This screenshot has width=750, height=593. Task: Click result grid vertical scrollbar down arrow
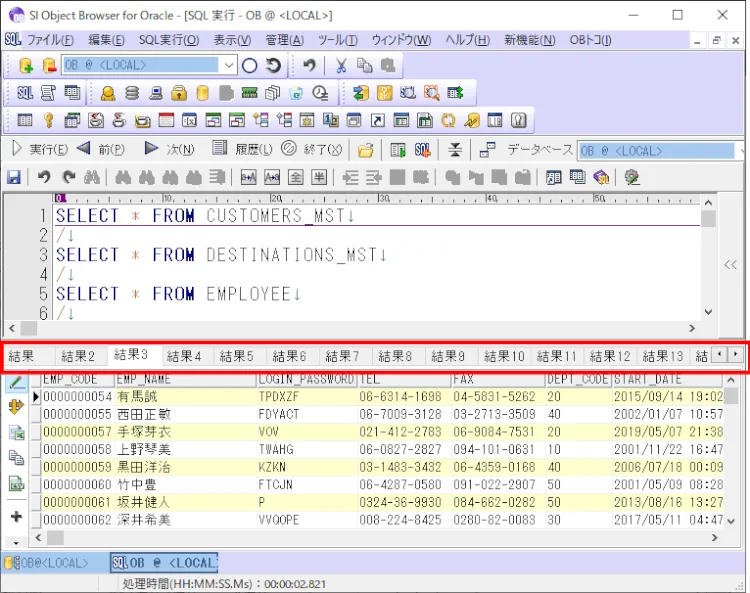coord(731,521)
